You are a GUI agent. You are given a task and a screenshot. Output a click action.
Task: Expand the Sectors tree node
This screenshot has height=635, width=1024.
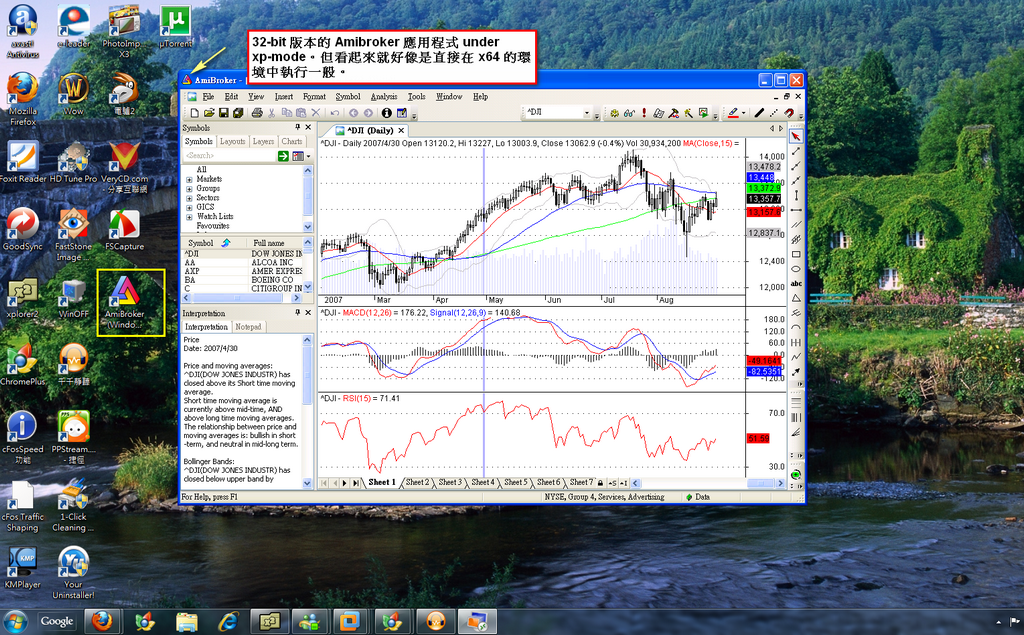coord(189,198)
